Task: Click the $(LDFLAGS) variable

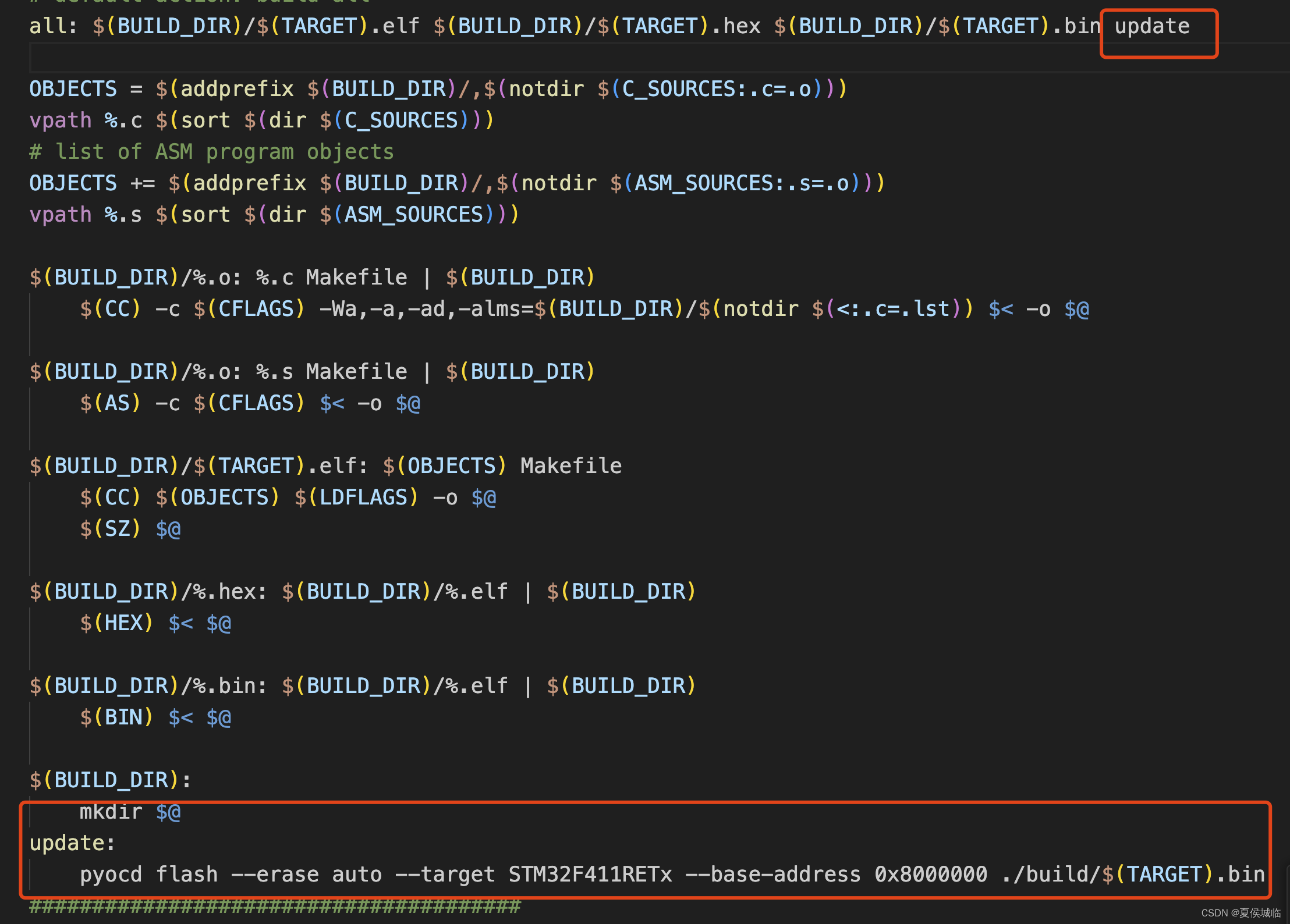Action: click(x=356, y=497)
